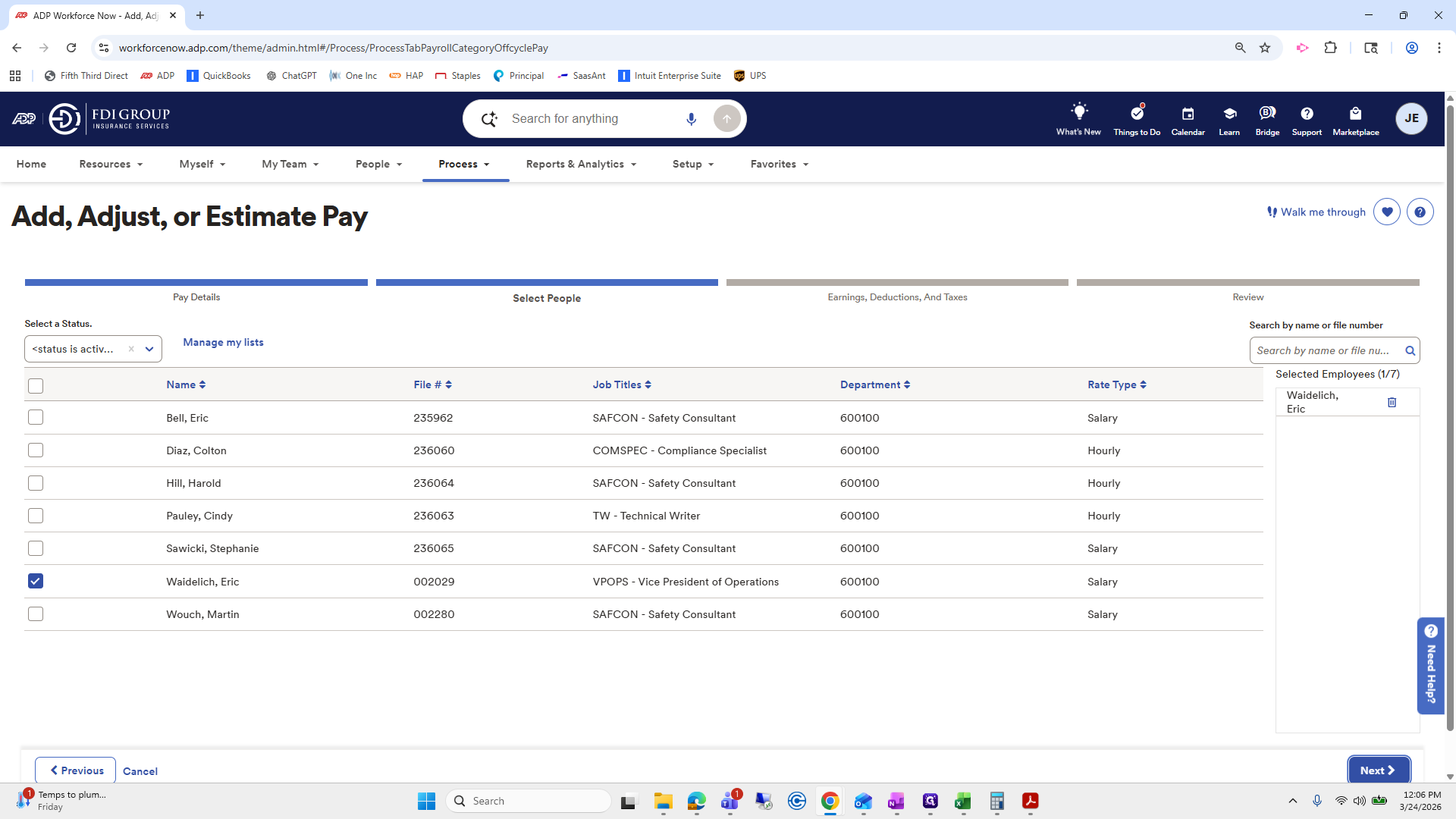Screen dimensions: 1456x819
Task: Open the Calendar icon in header
Action: 1188,114
